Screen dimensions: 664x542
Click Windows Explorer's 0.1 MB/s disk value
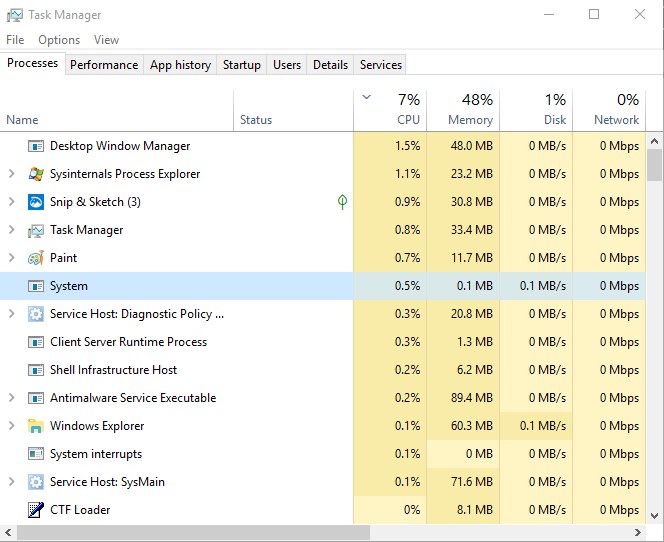[x=543, y=426]
